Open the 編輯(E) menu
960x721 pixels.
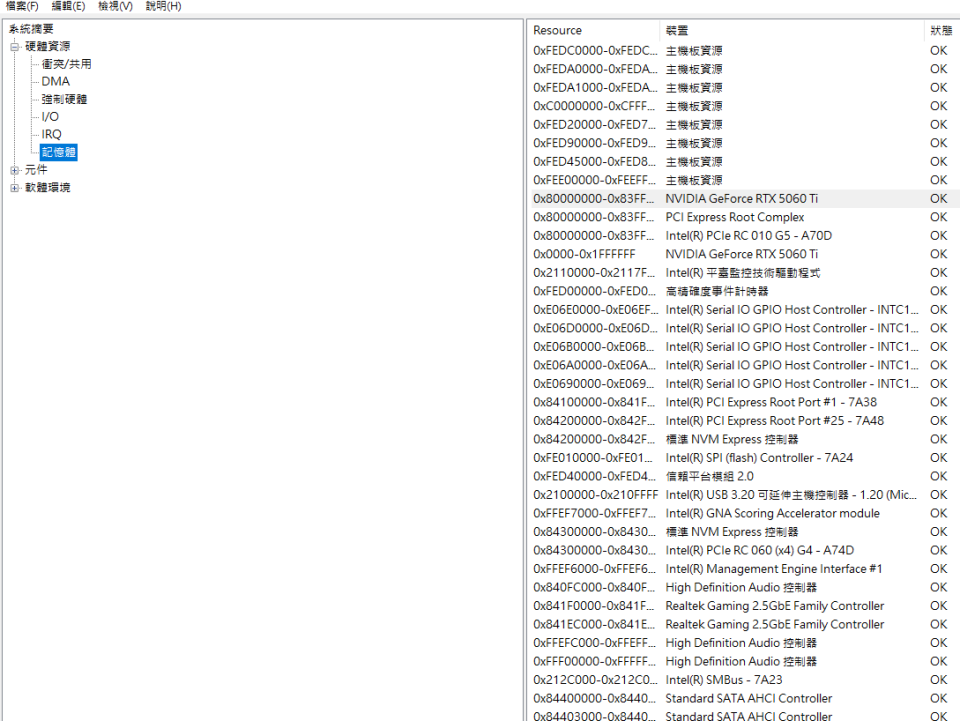click(68, 6)
